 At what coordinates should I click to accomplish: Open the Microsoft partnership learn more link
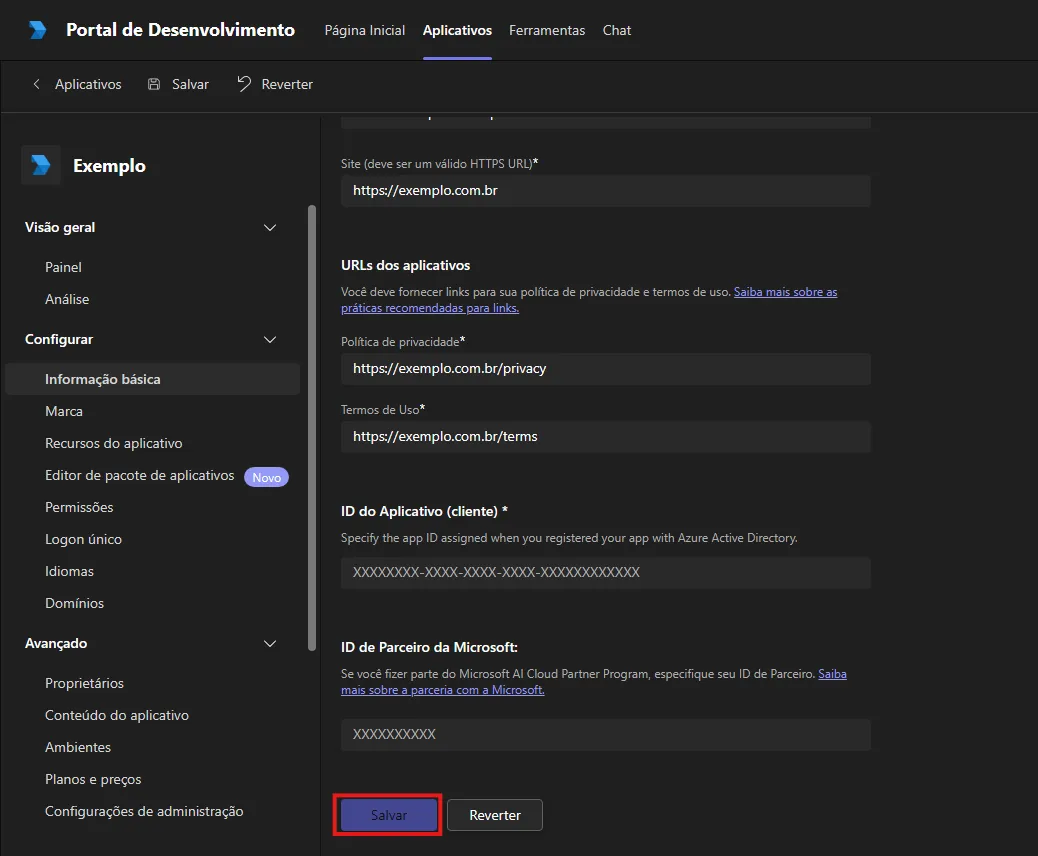(x=594, y=682)
